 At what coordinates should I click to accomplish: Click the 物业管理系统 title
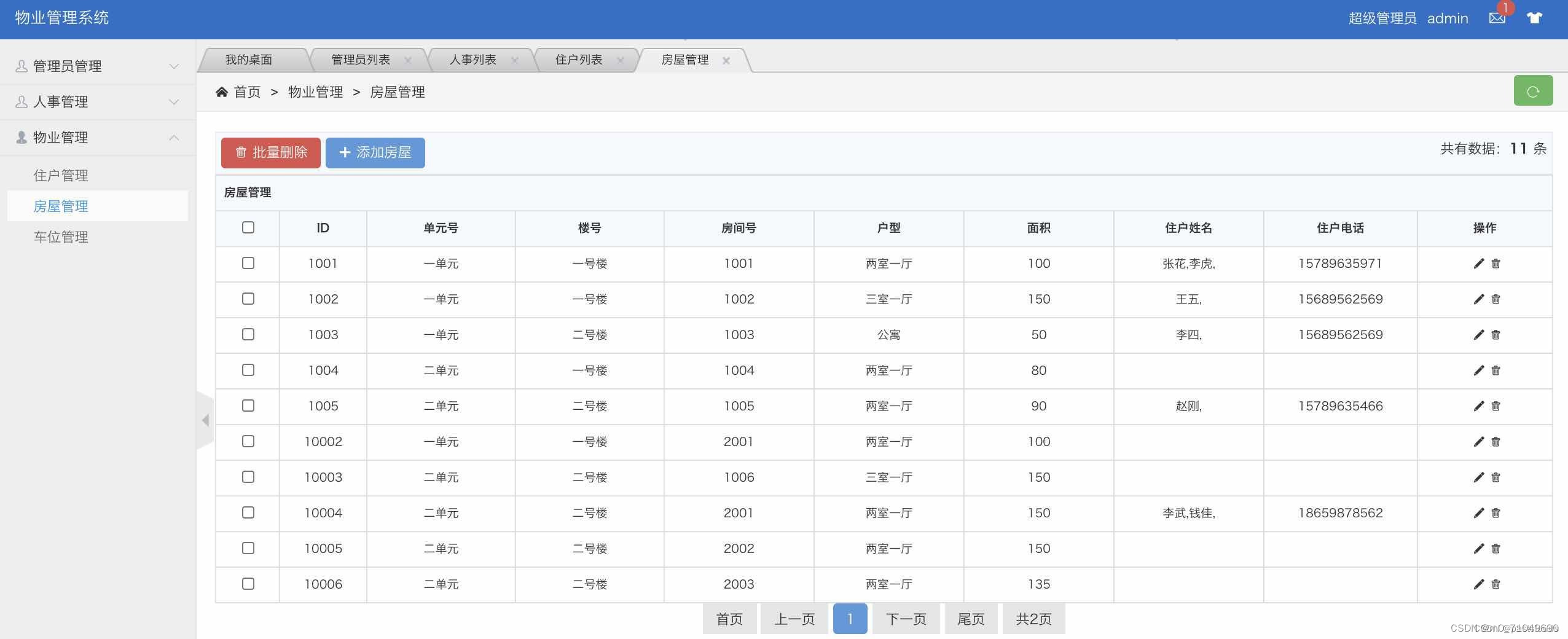[x=62, y=18]
